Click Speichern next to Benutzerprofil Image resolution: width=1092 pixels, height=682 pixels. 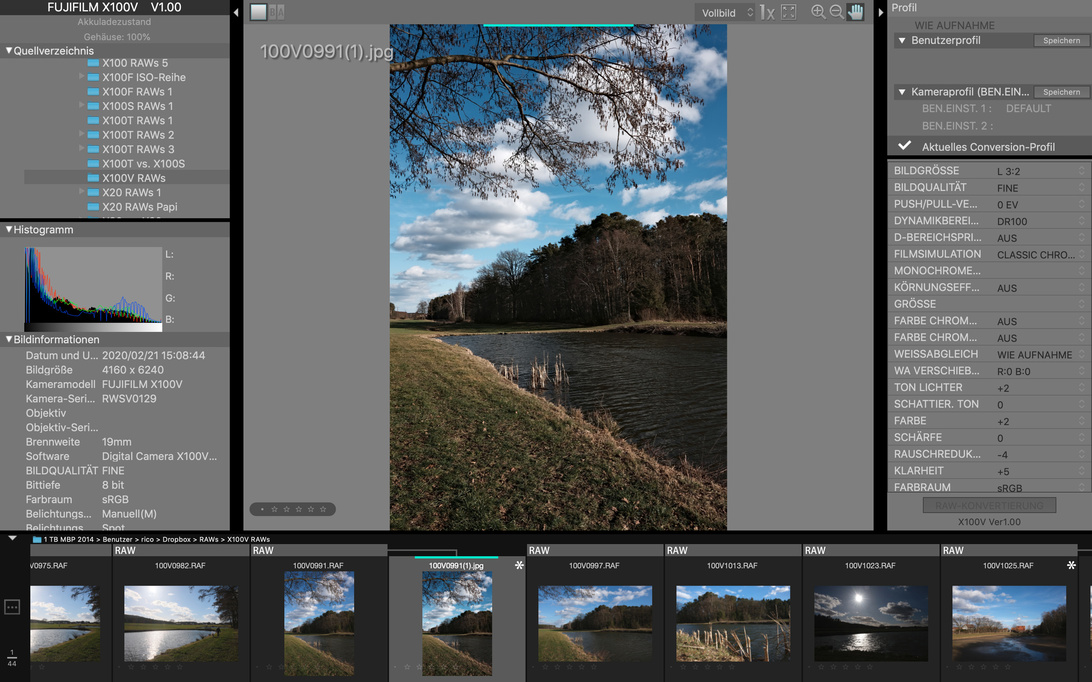tap(1060, 41)
